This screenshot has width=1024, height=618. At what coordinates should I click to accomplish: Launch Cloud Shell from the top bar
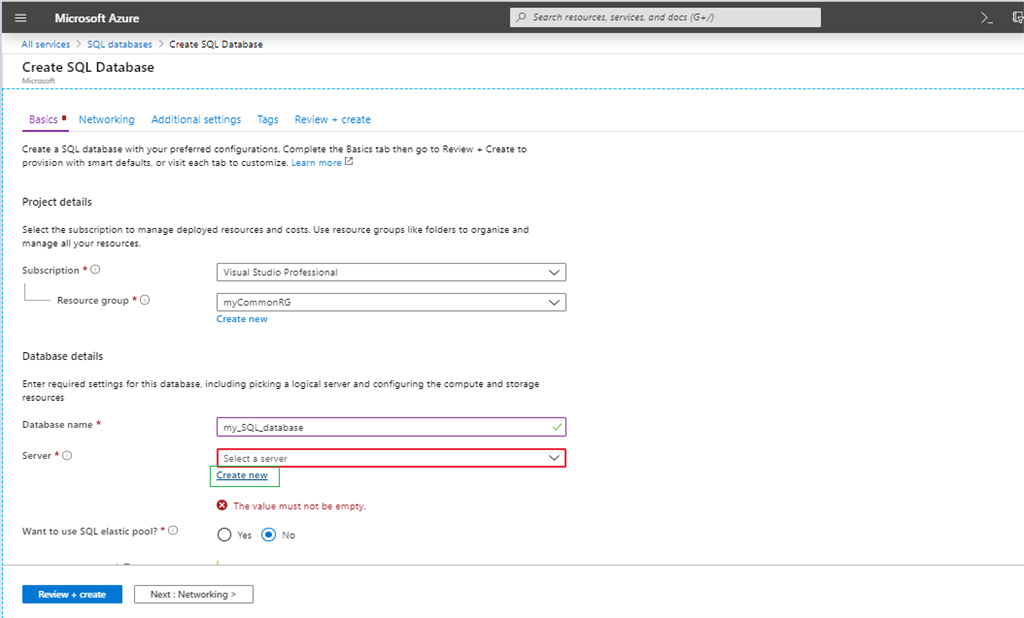click(x=986, y=18)
